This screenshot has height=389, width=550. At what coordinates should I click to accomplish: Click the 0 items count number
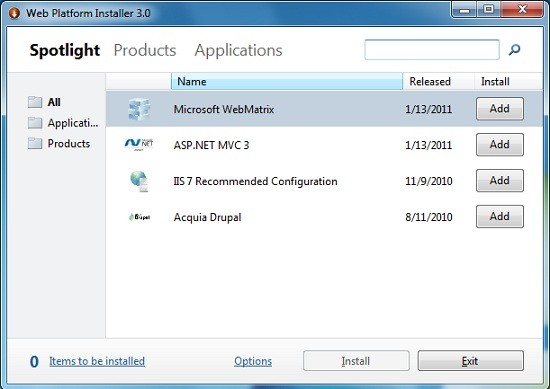34,362
